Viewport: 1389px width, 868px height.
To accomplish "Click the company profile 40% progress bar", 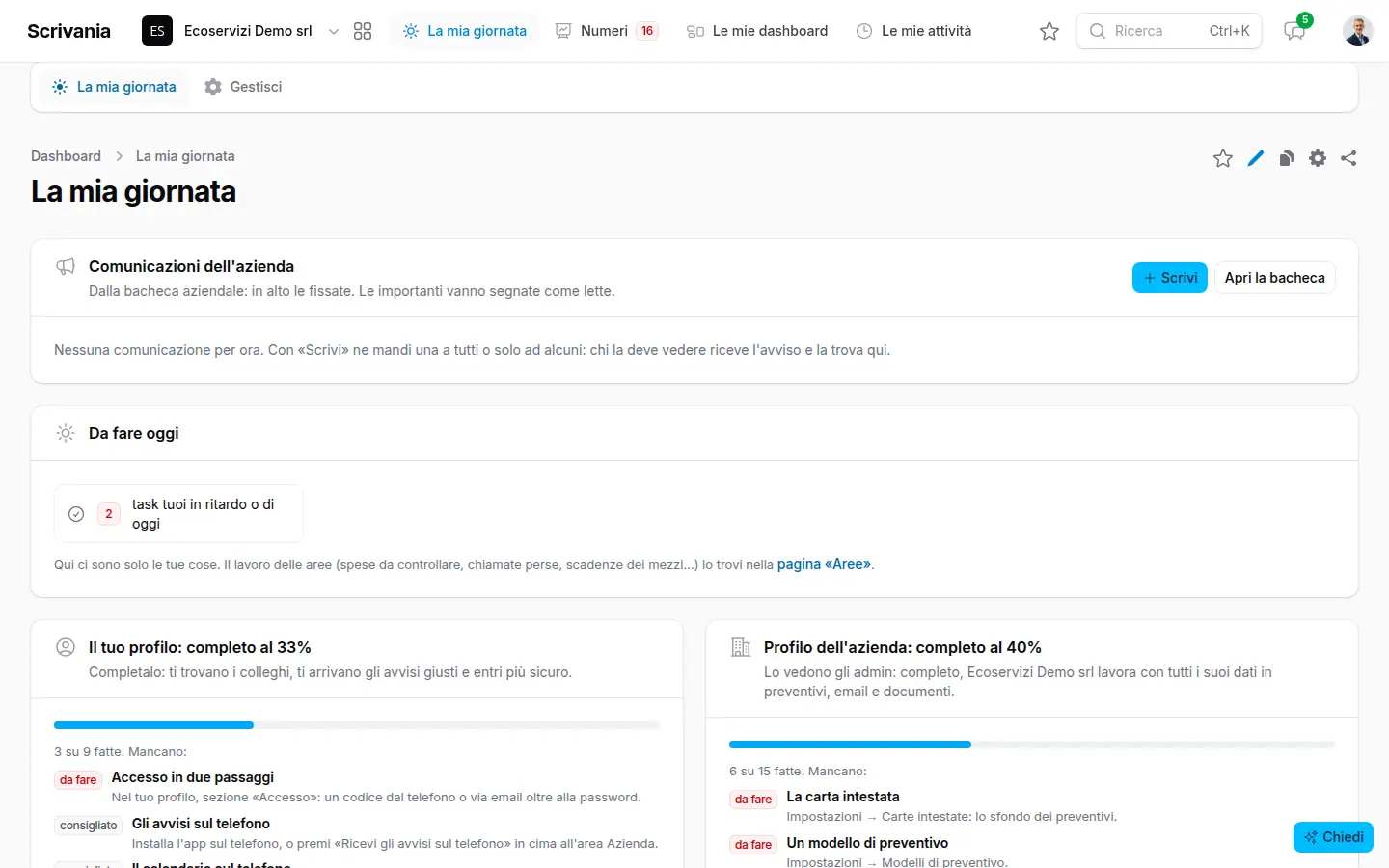I will [1032, 745].
